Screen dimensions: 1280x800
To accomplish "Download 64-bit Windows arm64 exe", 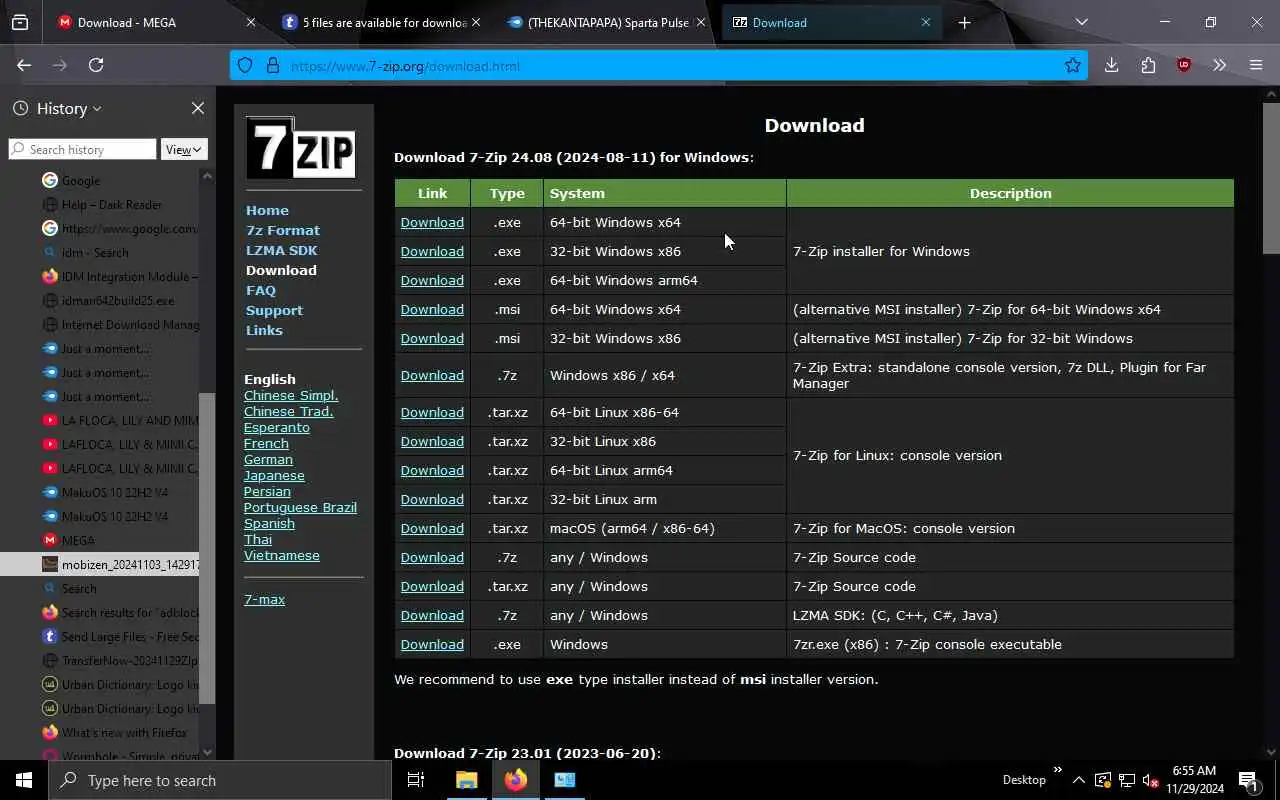I will [432, 280].
